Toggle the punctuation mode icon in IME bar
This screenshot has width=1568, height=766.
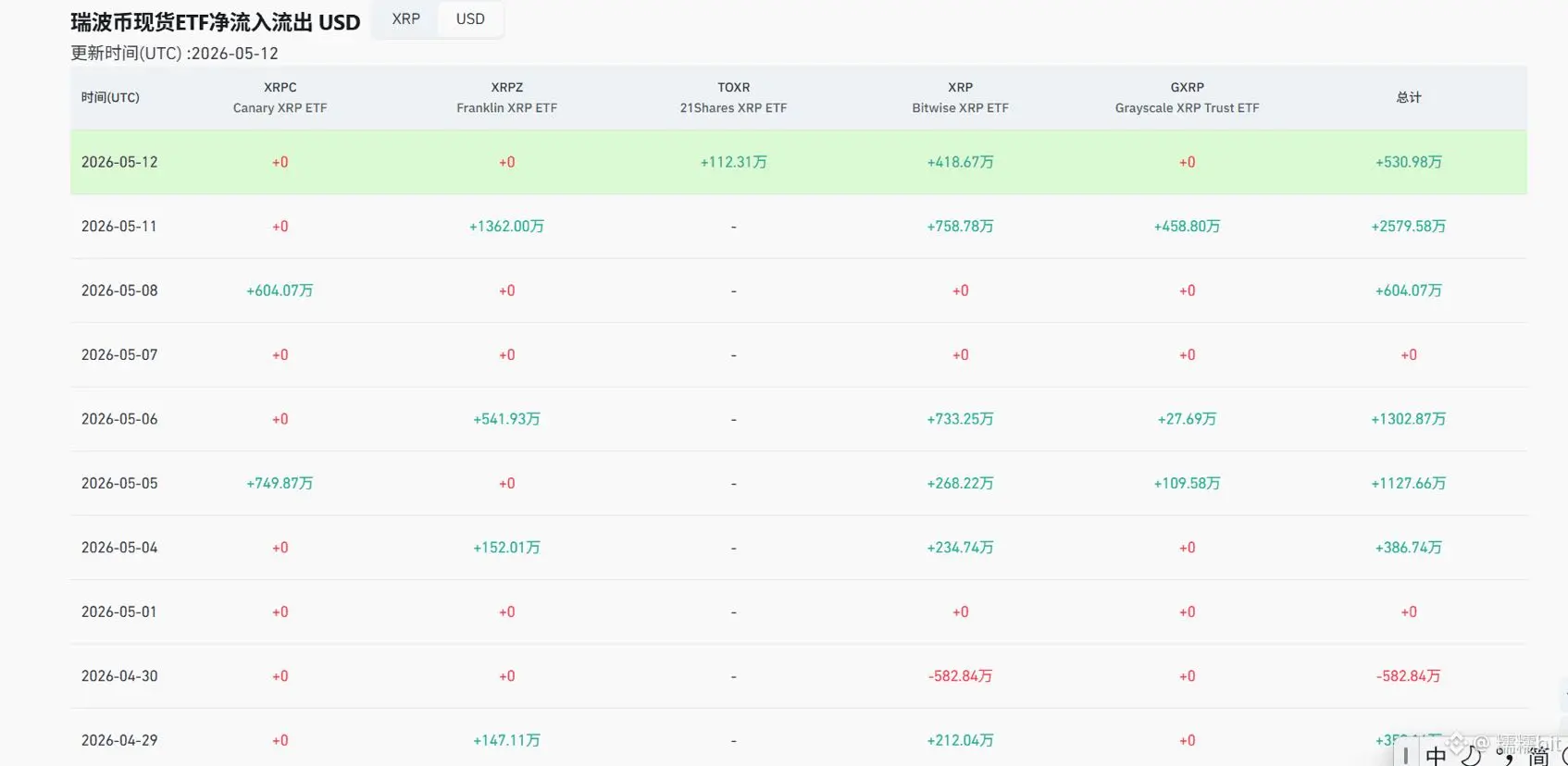[1504, 757]
